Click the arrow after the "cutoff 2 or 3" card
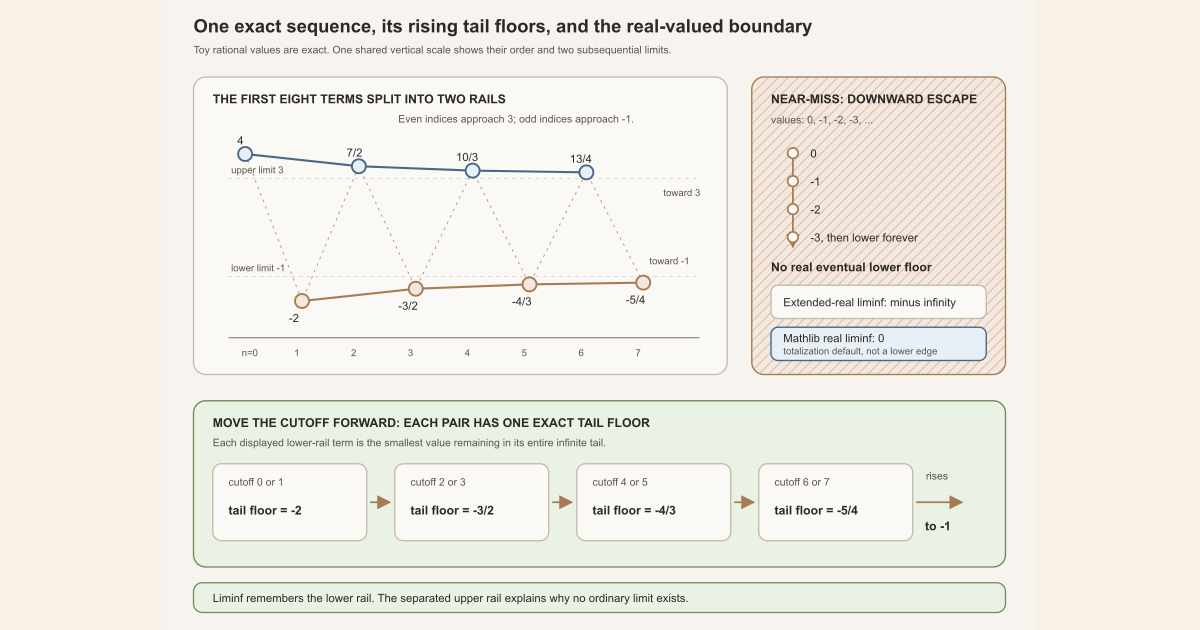The height and width of the screenshot is (630, 1200). click(562, 502)
